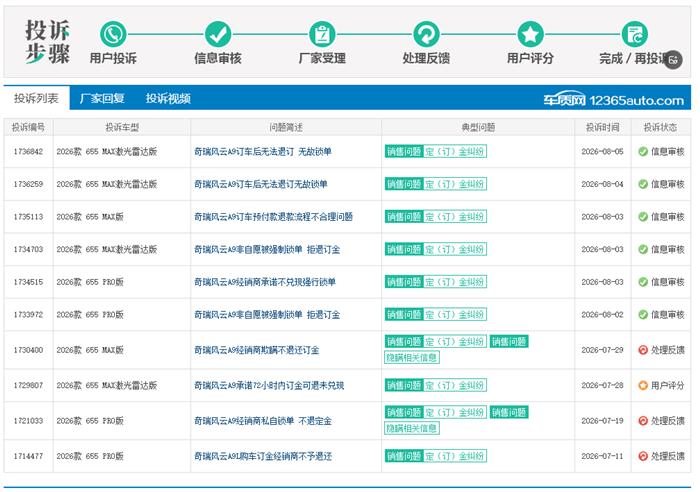This screenshot has width=700, height=492.
Task: Click the green status icon in row 1733972
Action: (x=643, y=314)
